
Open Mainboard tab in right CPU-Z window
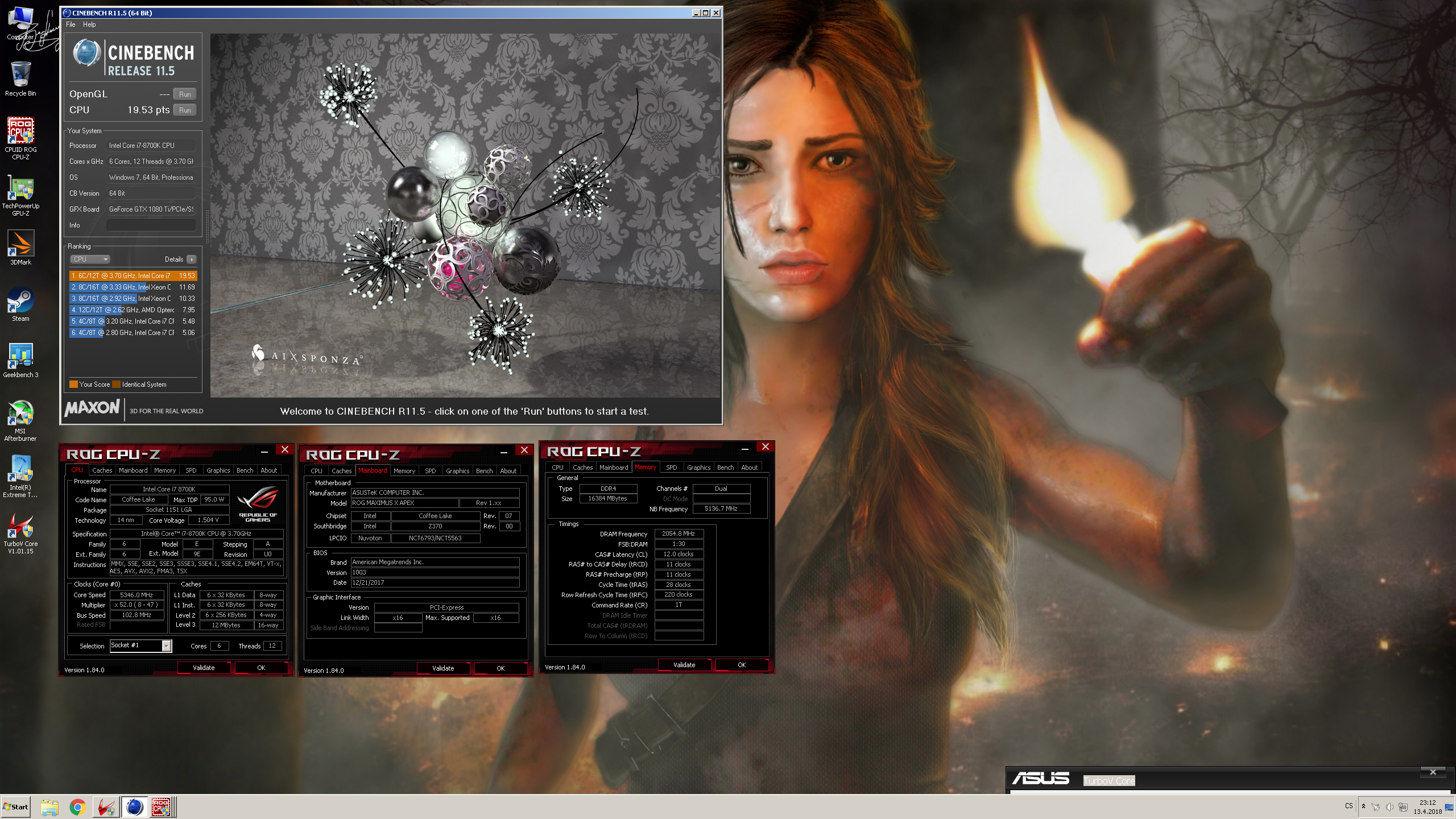(614, 468)
